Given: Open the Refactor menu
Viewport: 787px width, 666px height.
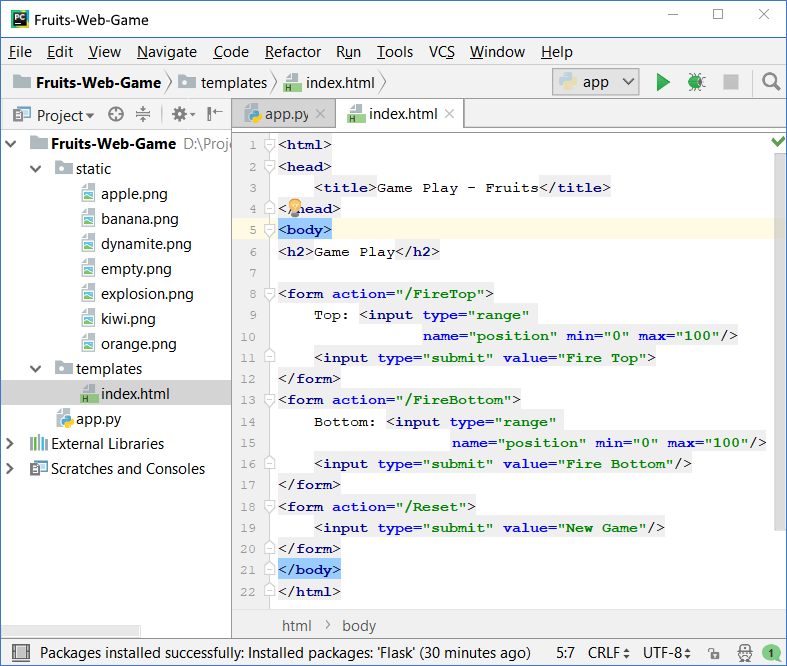Looking at the screenshot, I should click(292, 52).
